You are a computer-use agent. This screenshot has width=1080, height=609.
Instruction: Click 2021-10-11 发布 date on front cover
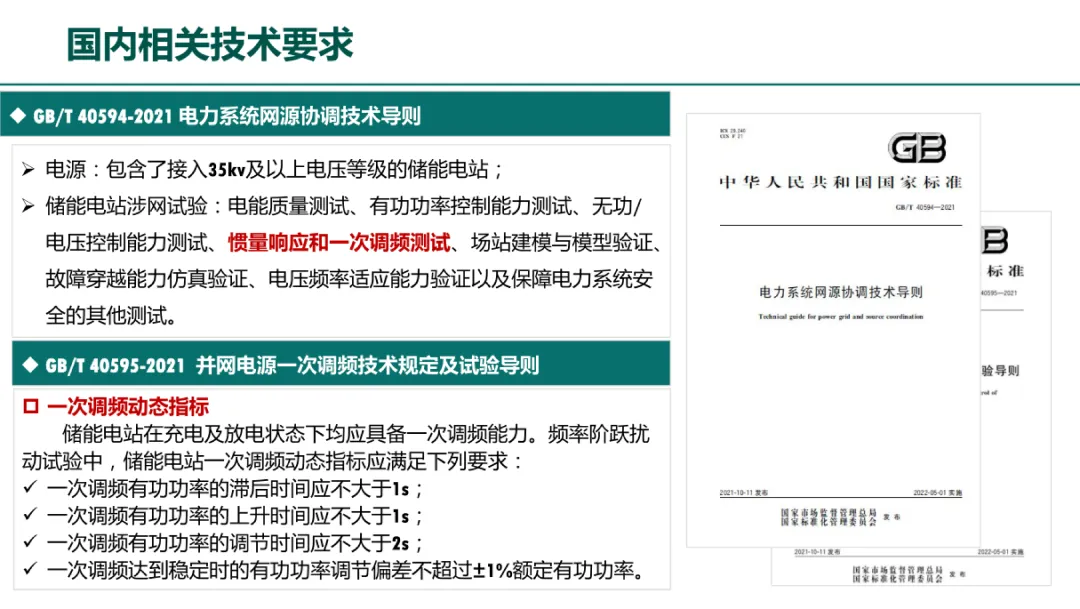tap(743, 493)
